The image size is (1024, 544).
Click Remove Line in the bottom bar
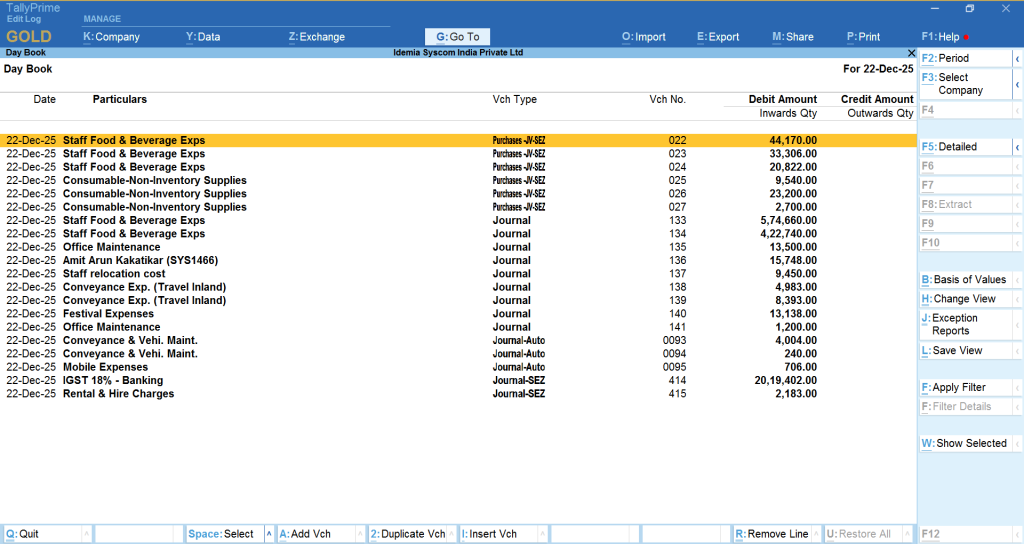pyautogui.click(x=771, y=534)
